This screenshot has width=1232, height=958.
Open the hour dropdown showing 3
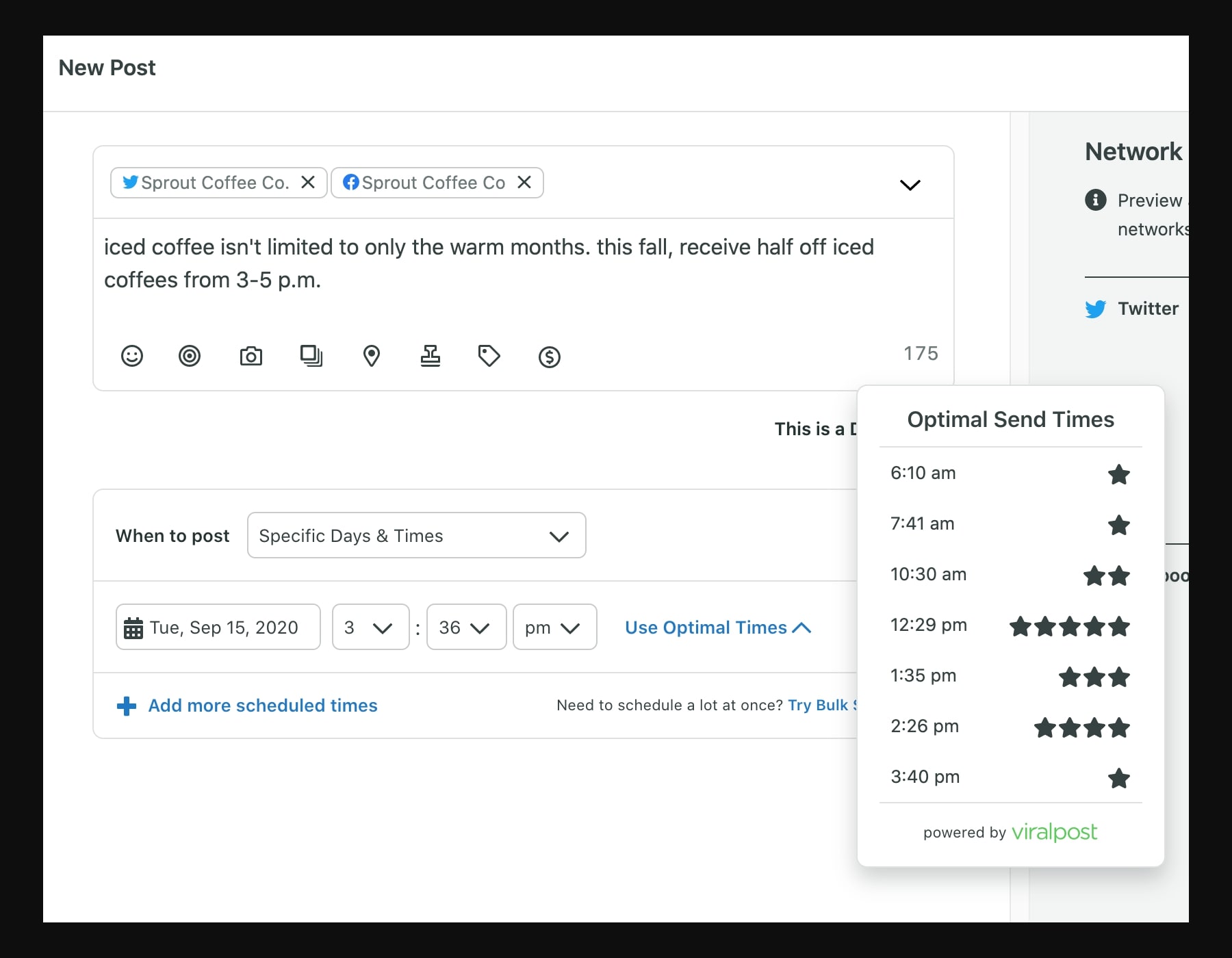coord(370,627)
